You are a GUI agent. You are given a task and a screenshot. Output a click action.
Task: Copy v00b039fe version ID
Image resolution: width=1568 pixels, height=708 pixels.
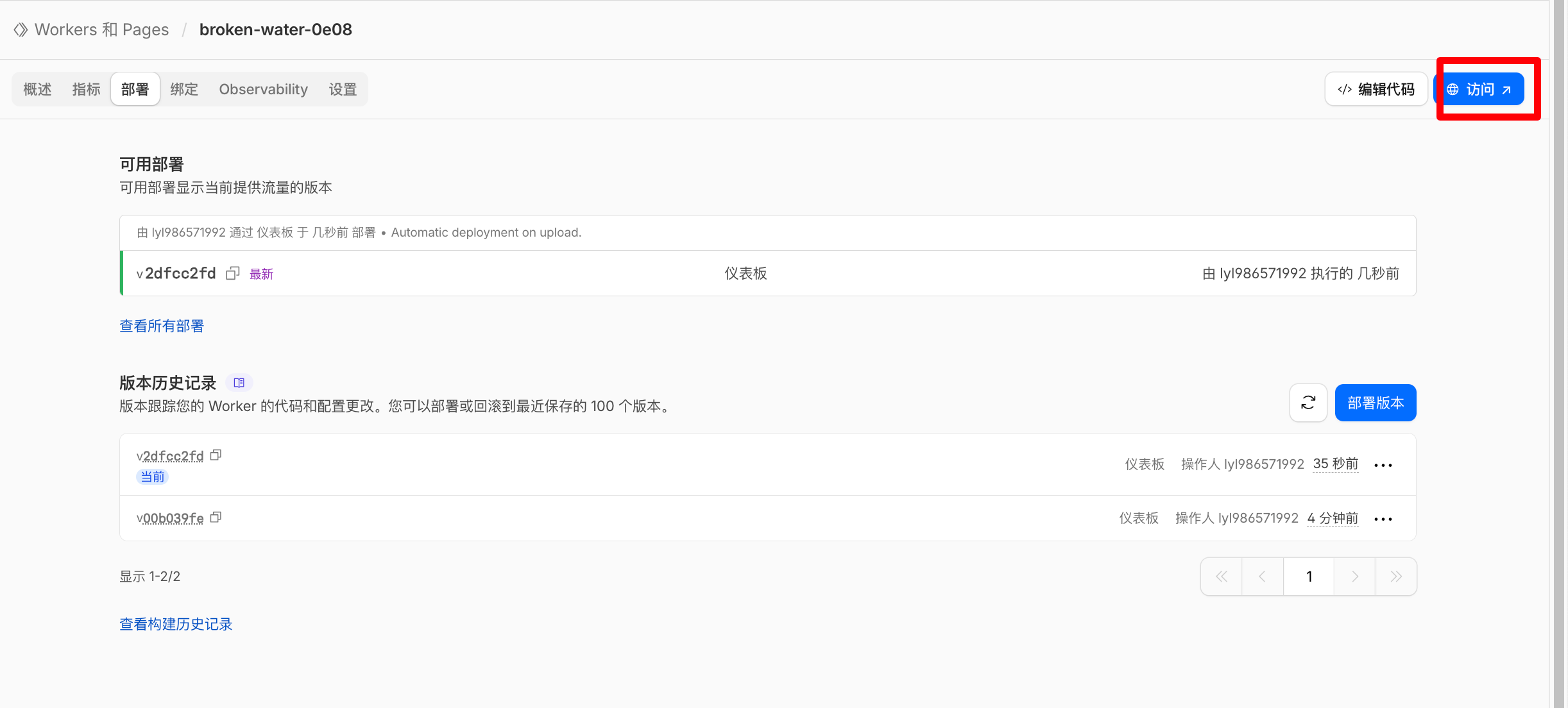click(x=216, y=518)
